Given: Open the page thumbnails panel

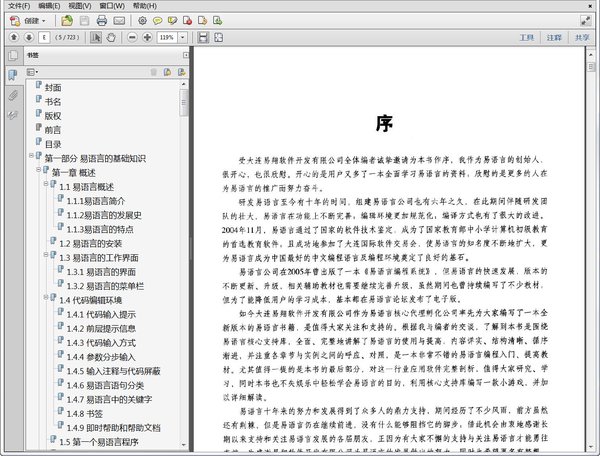Looking at the screenshot, I should (x=13, y=55).
